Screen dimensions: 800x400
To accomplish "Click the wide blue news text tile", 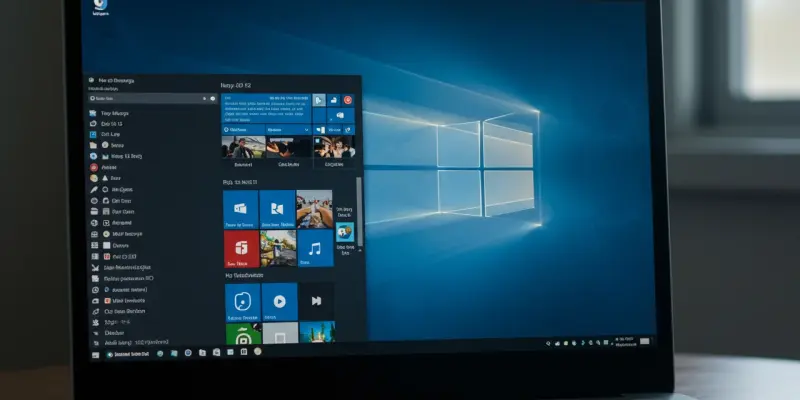I will click(265, 108).
